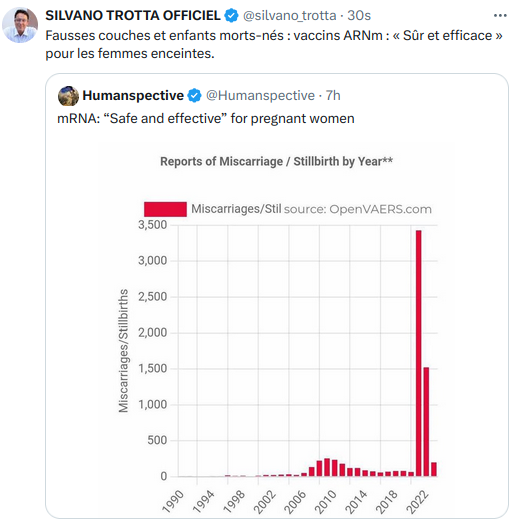Click the @Humanspective handle
Image resolution: width=518 pixels, height=523 pixels.
(260, 96)
